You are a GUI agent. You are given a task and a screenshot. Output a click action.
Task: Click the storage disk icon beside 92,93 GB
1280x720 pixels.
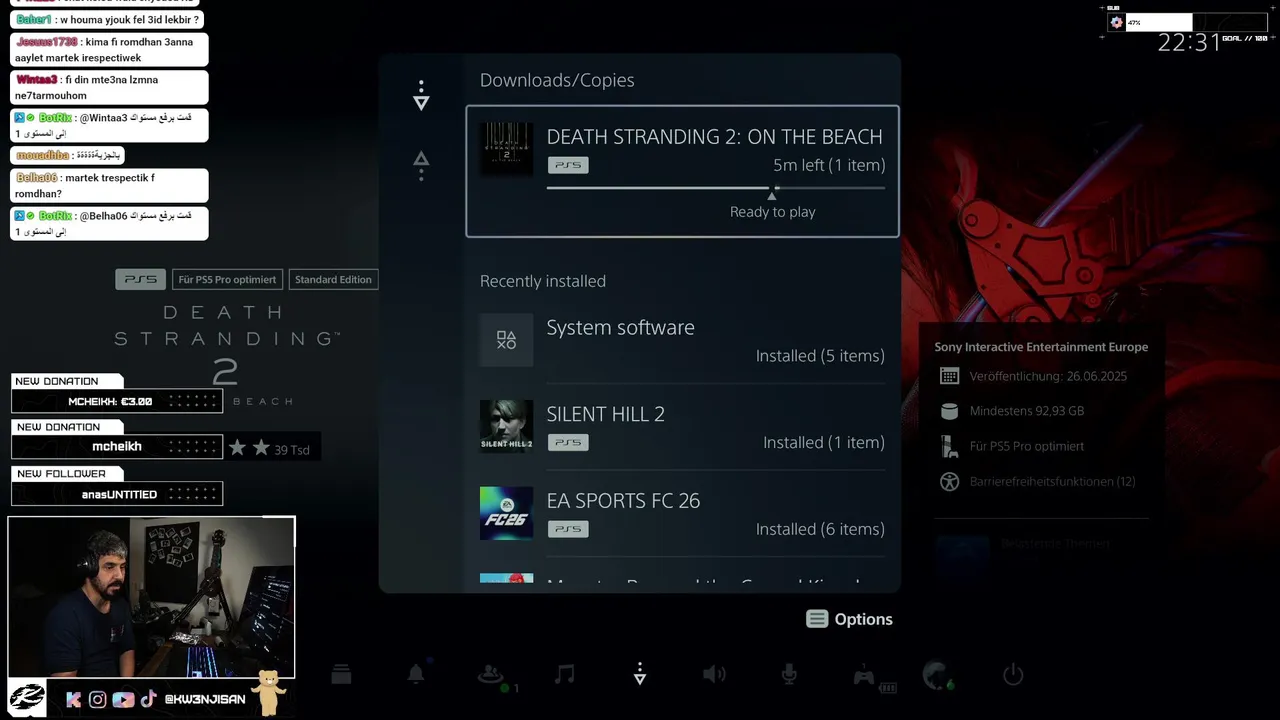(949, 411)
